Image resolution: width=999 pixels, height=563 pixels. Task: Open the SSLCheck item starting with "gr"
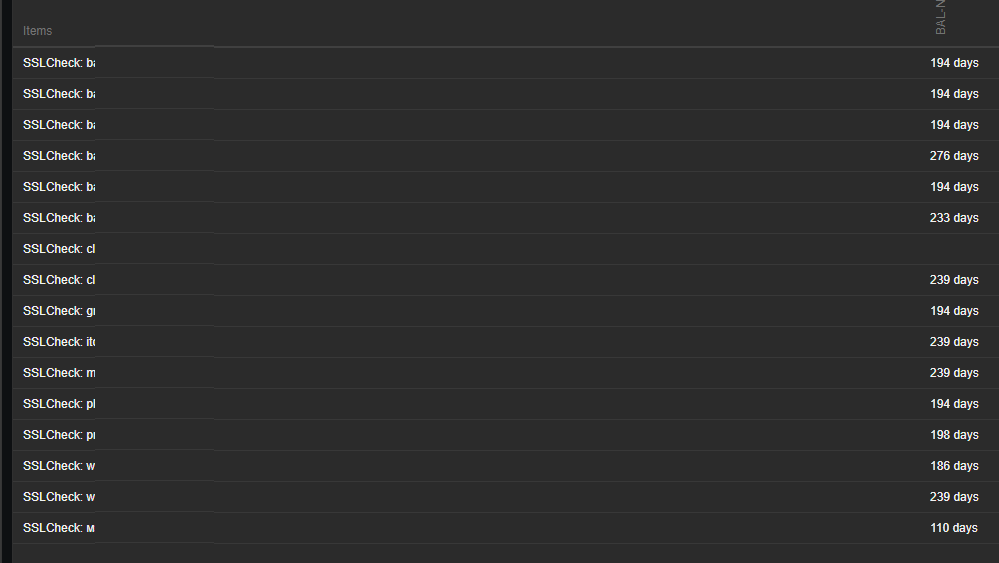click(59, 311)
